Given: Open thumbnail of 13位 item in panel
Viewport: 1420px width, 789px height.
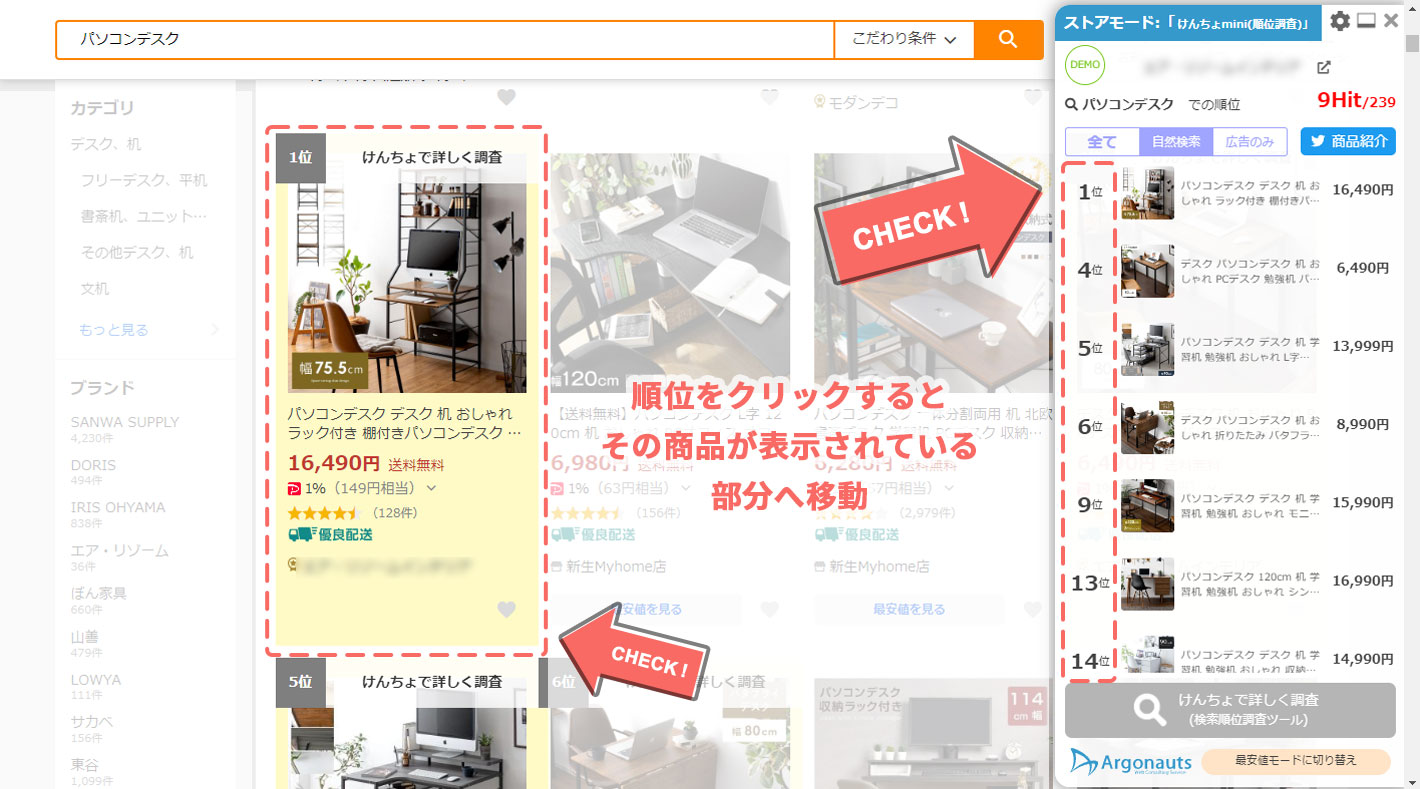Looking at the screenshot, I should click(x=1147, y=584).
